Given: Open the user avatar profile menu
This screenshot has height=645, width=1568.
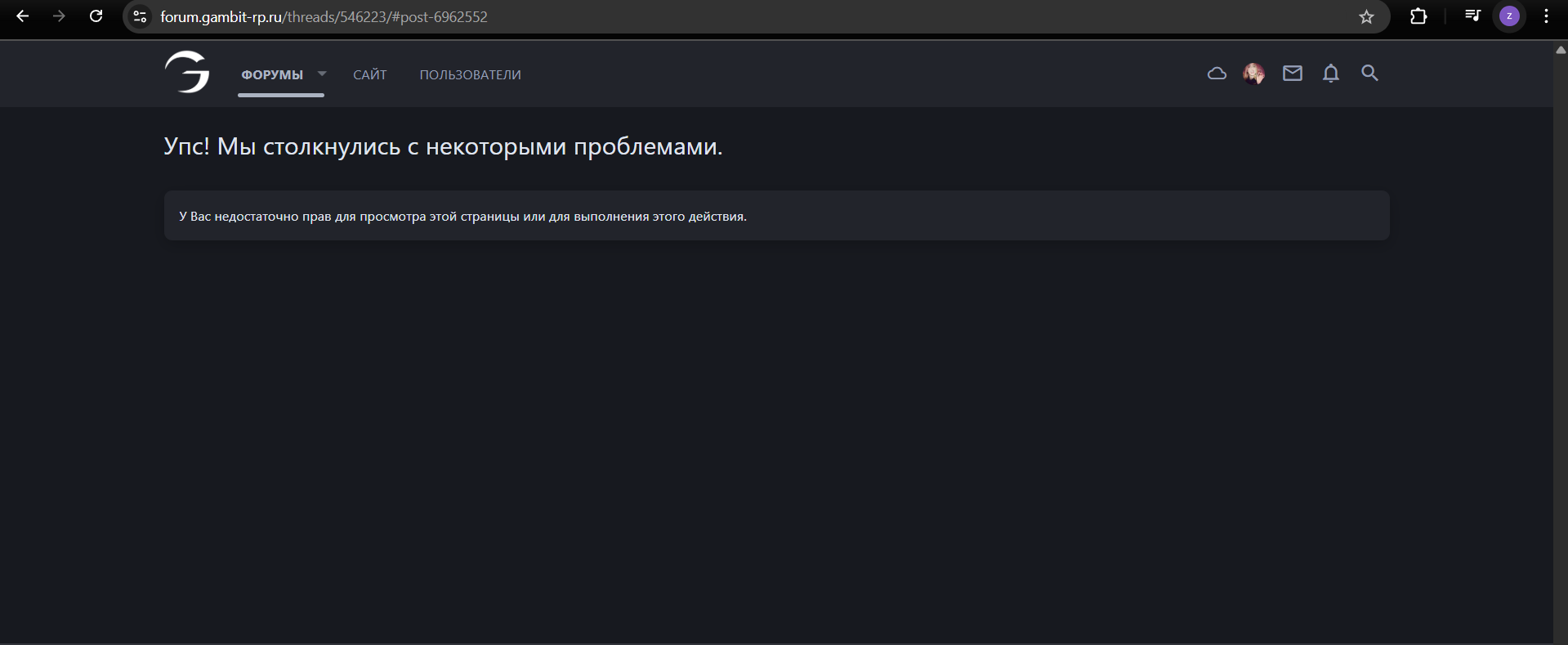Looking at the screenshot, I should click(x=1253, y=74).
